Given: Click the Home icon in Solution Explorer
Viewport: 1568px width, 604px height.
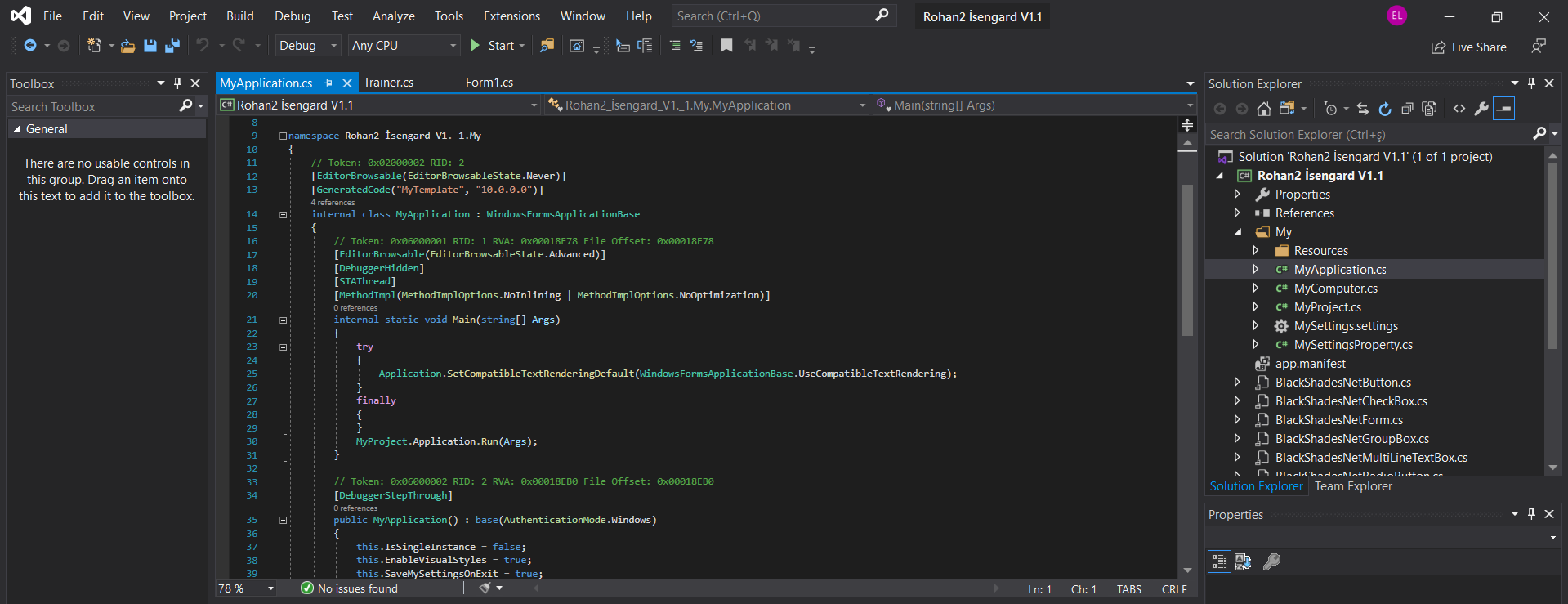Looking at the screenshot, I should (x=1264, y=109).
